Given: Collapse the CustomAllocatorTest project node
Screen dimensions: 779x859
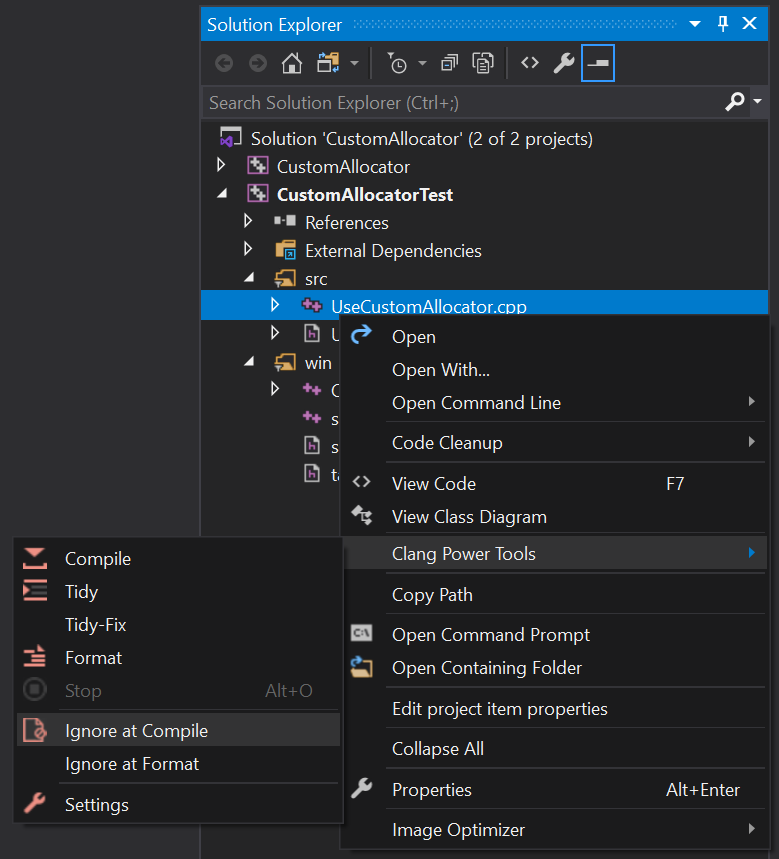Looking at the screenshot, I should (x=222, y=193).
